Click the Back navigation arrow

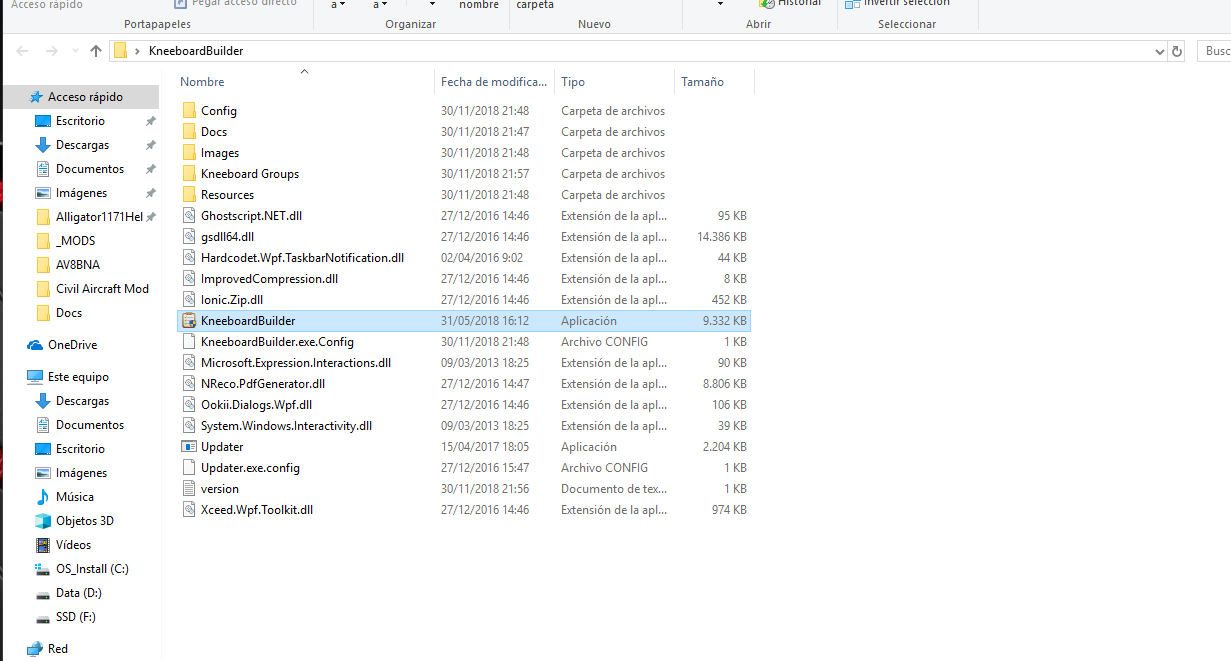(x=22, y=51)
